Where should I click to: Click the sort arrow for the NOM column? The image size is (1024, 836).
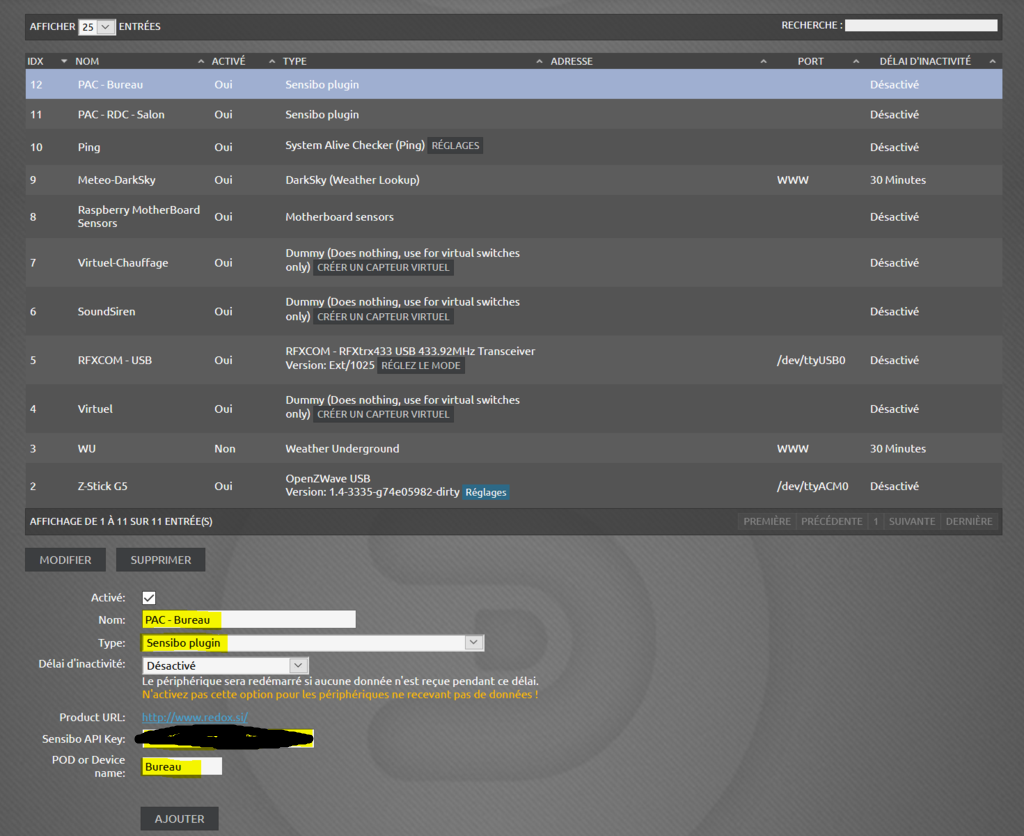click(201, 62)
